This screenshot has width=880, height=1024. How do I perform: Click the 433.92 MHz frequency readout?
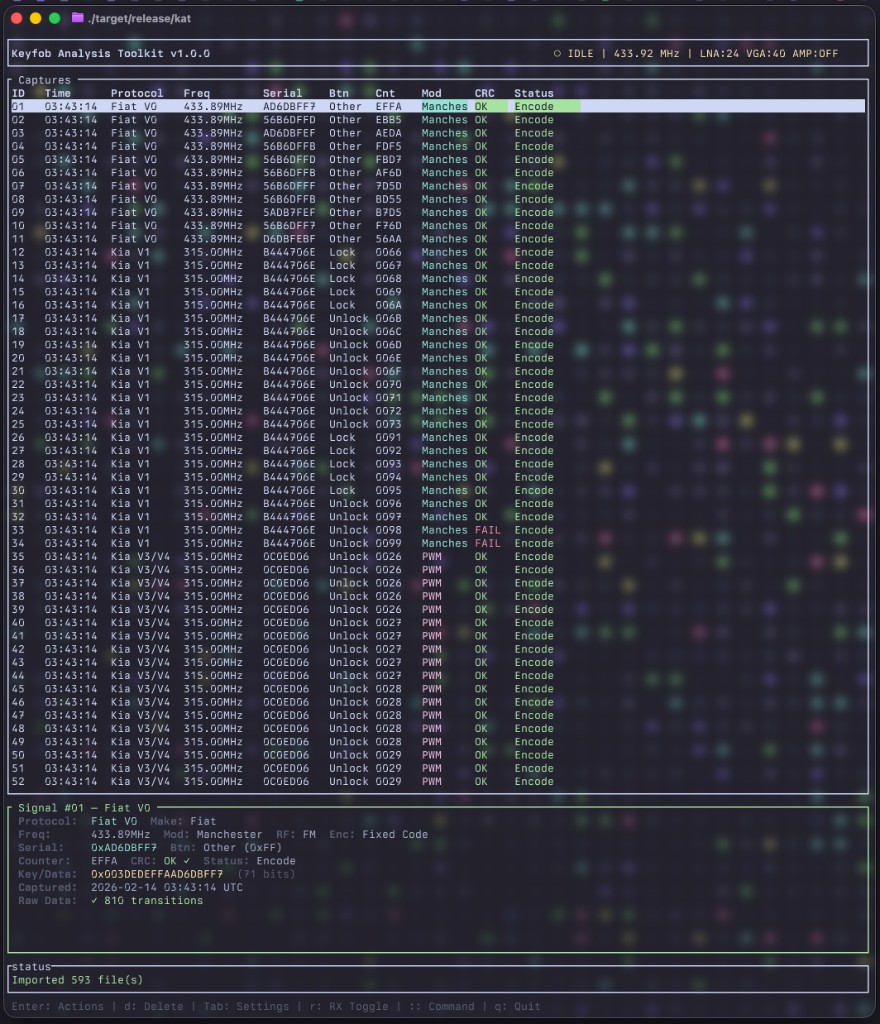pyautogui.click(x=646, y=54)
